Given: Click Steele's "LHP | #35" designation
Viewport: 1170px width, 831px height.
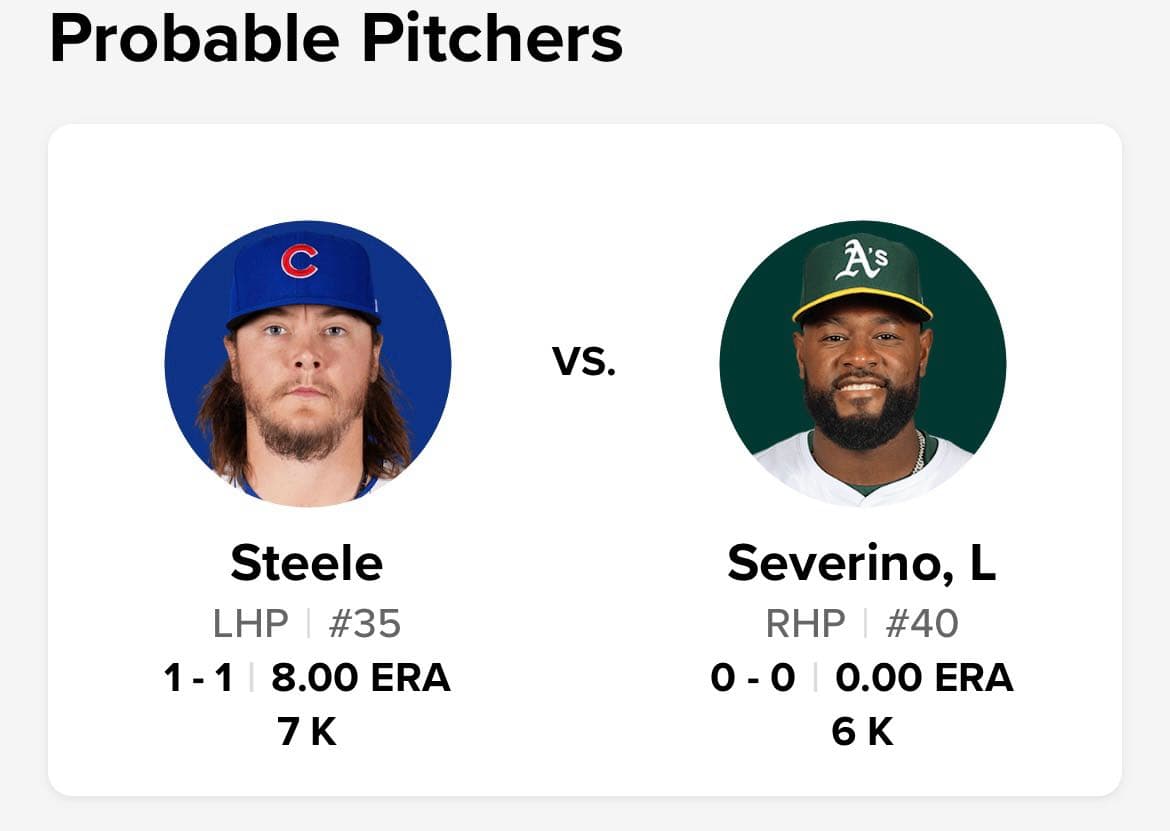Looking at the screenshot, I should pos(306,623).
